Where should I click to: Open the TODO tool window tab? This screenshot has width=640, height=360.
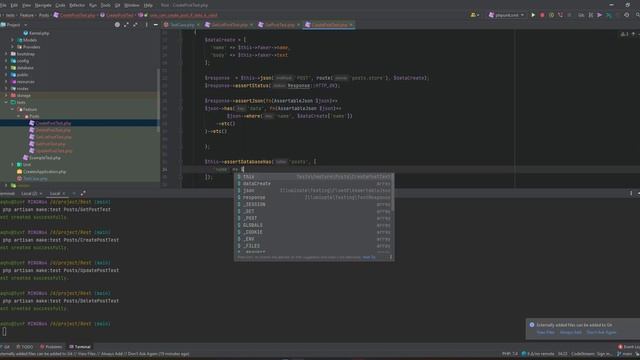tap(24, 347)
